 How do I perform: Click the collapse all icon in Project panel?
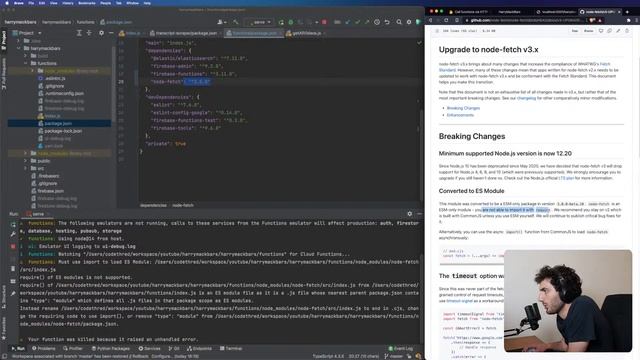(89, 33)
